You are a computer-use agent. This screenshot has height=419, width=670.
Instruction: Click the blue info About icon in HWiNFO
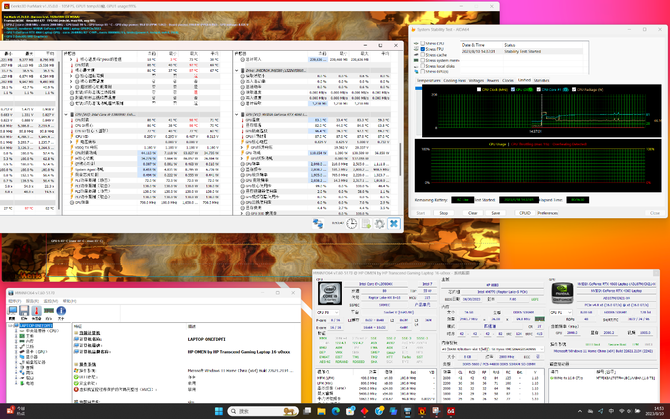pyautogui.click(x=61, y=311)
